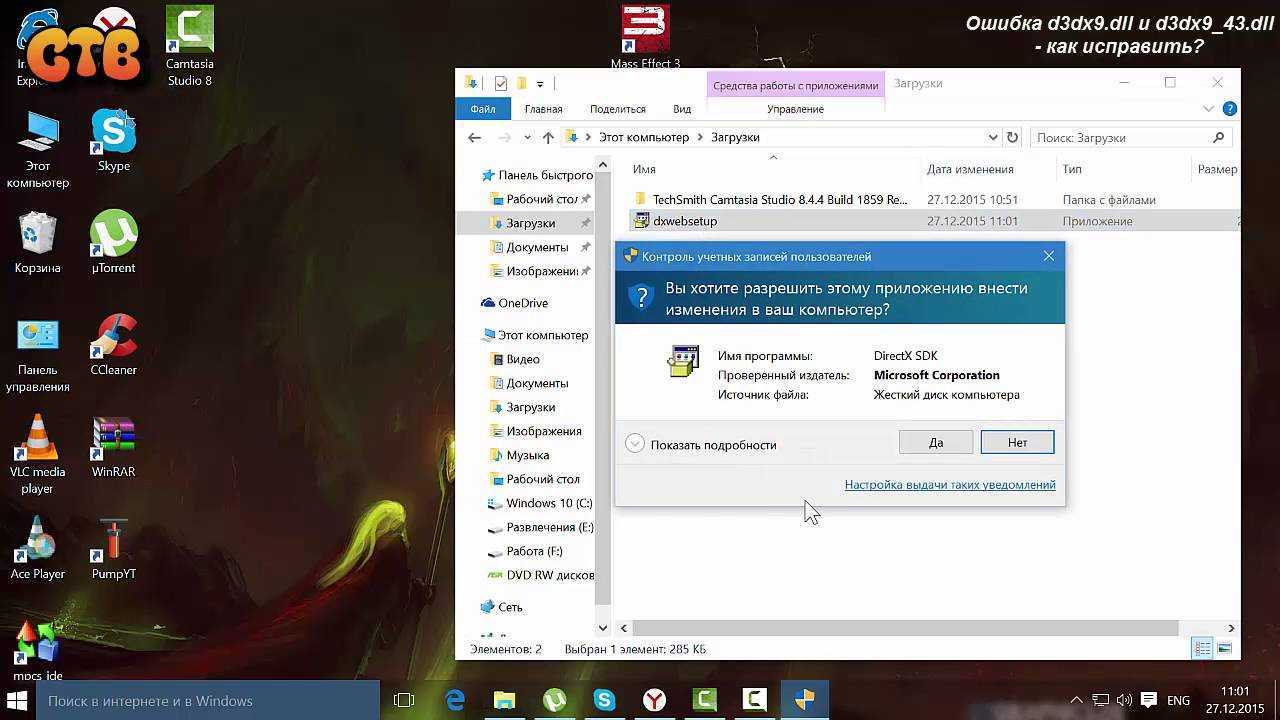Click Да to allow changes
Screen dimensions: 1280x720
936,442
